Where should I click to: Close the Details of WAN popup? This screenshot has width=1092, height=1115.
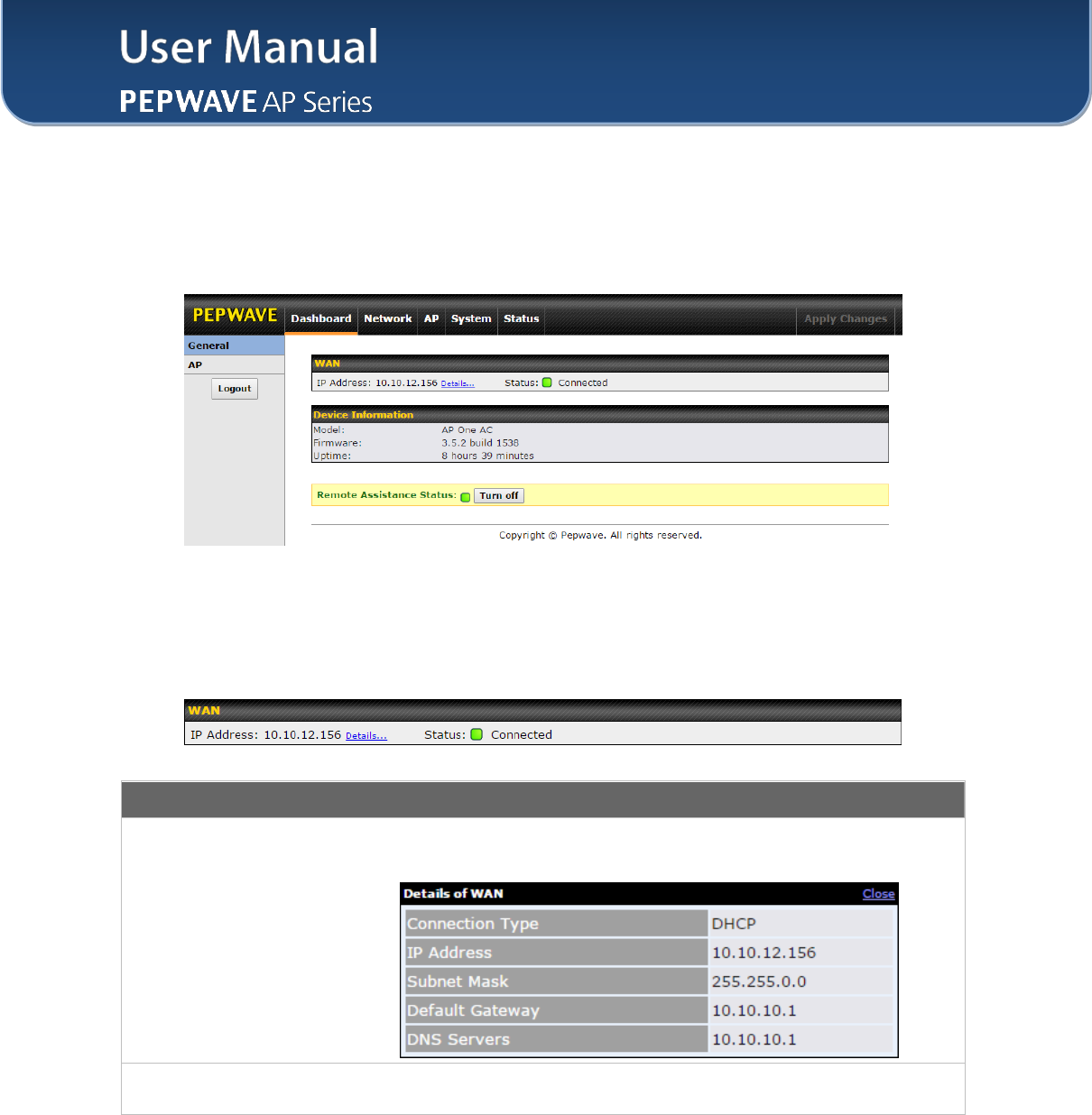pyautogui.click(x=878, y=894)
